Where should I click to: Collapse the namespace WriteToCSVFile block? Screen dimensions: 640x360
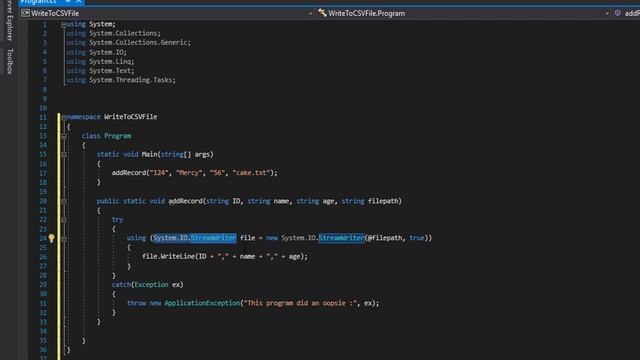(64, 117)
